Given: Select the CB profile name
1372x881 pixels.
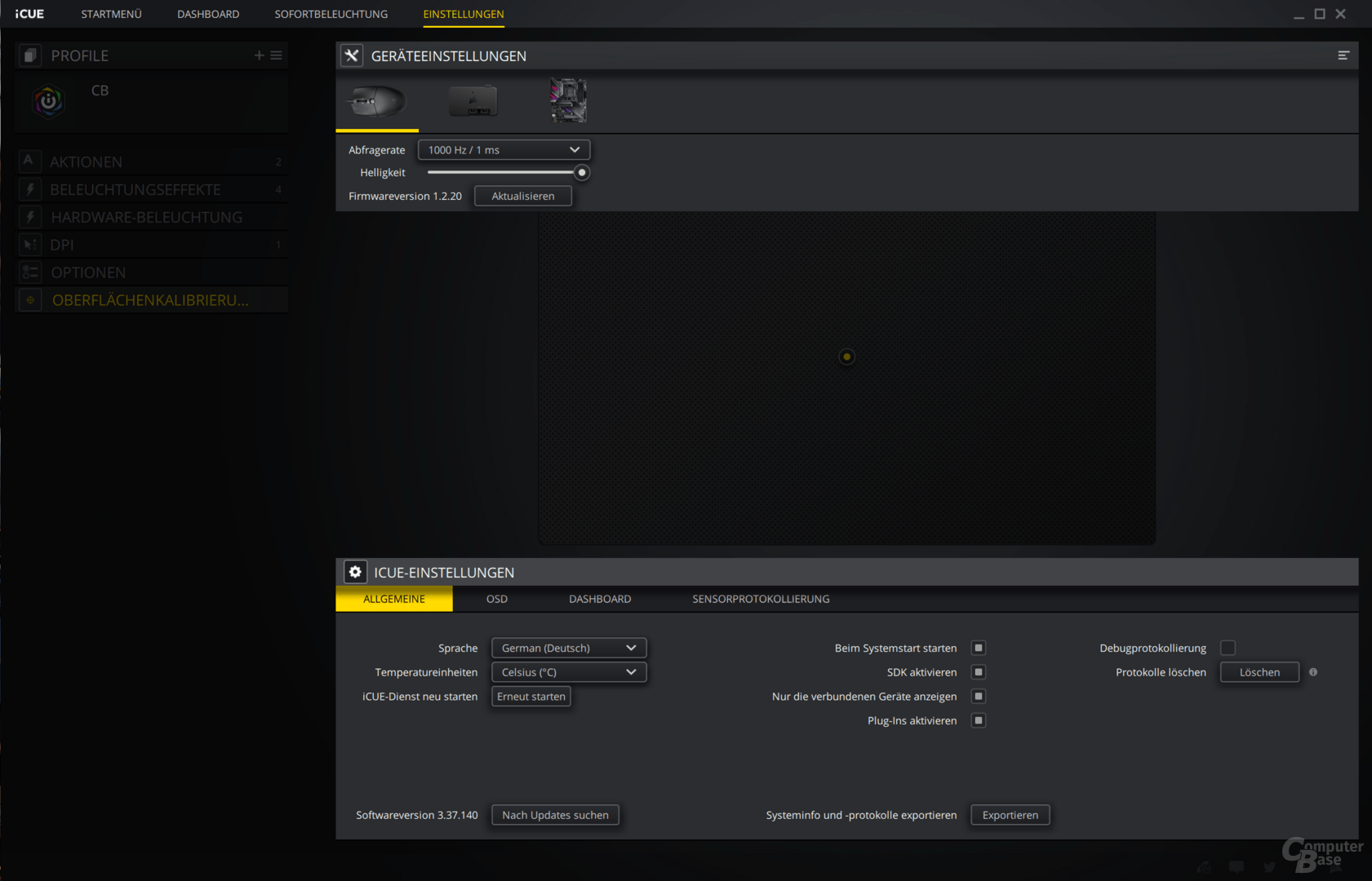Looking at the screenshot, I should point(100,91).
